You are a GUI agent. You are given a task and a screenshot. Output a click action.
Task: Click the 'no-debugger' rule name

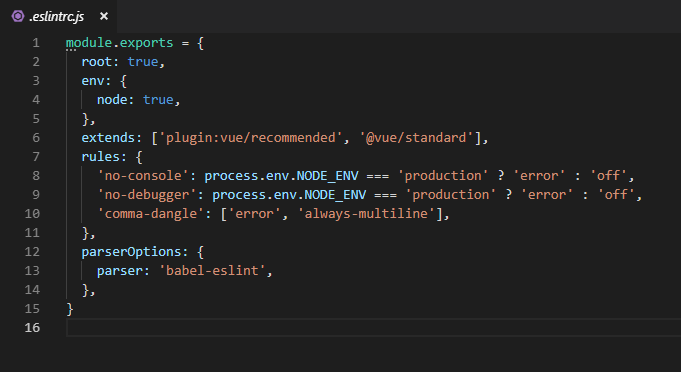pos(147,195)
